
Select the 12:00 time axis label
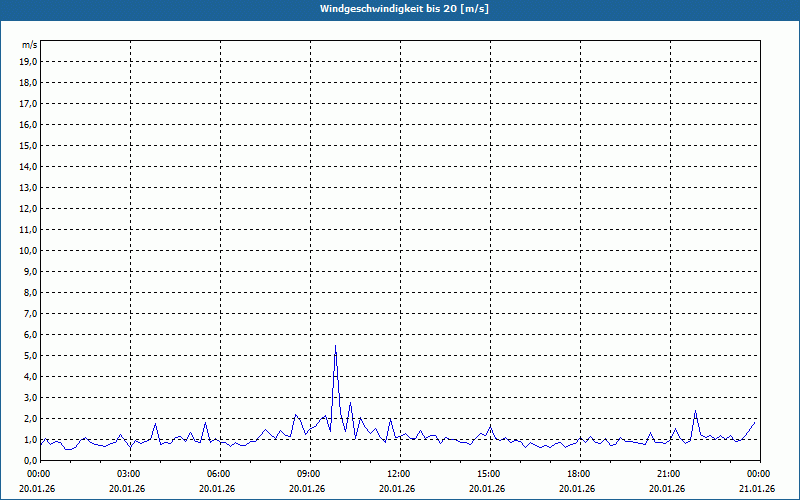(398, 473)
